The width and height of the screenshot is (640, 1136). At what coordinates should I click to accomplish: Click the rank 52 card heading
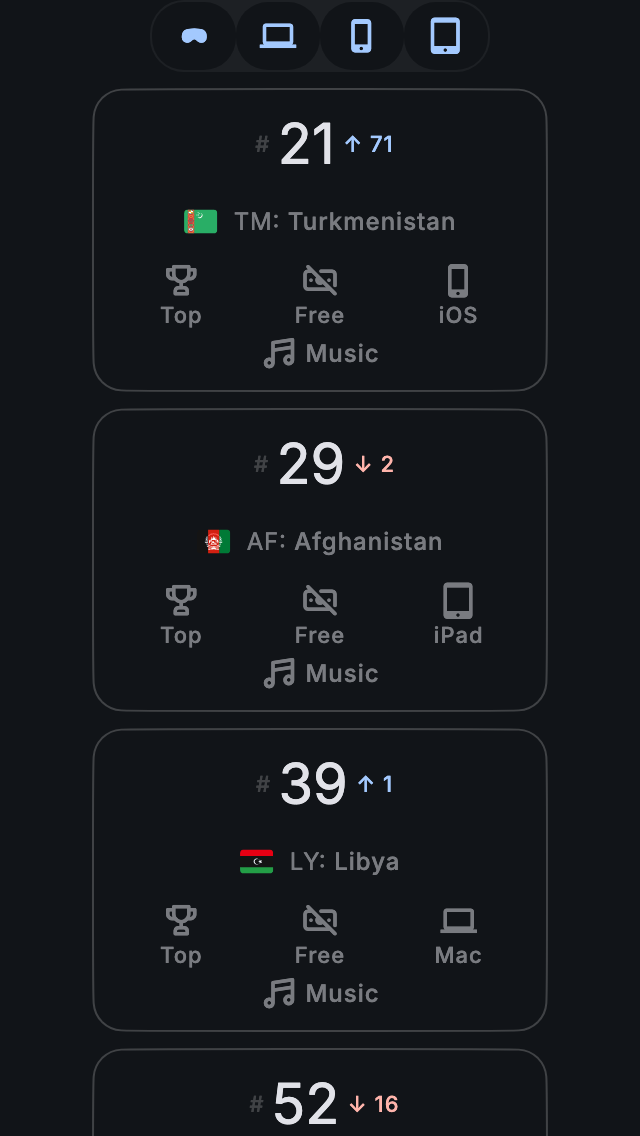(x=306, y=1104)
